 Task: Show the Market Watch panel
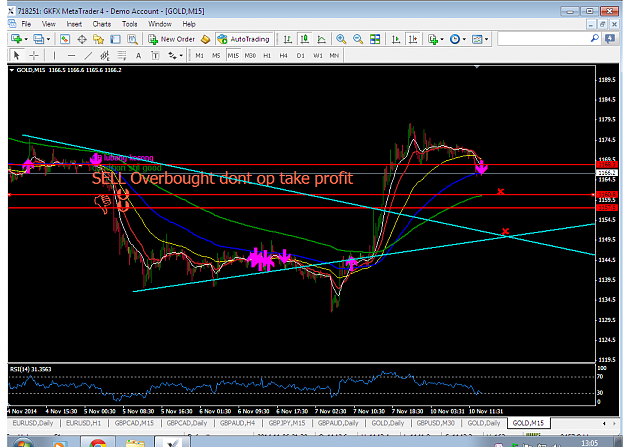(65, 39)
